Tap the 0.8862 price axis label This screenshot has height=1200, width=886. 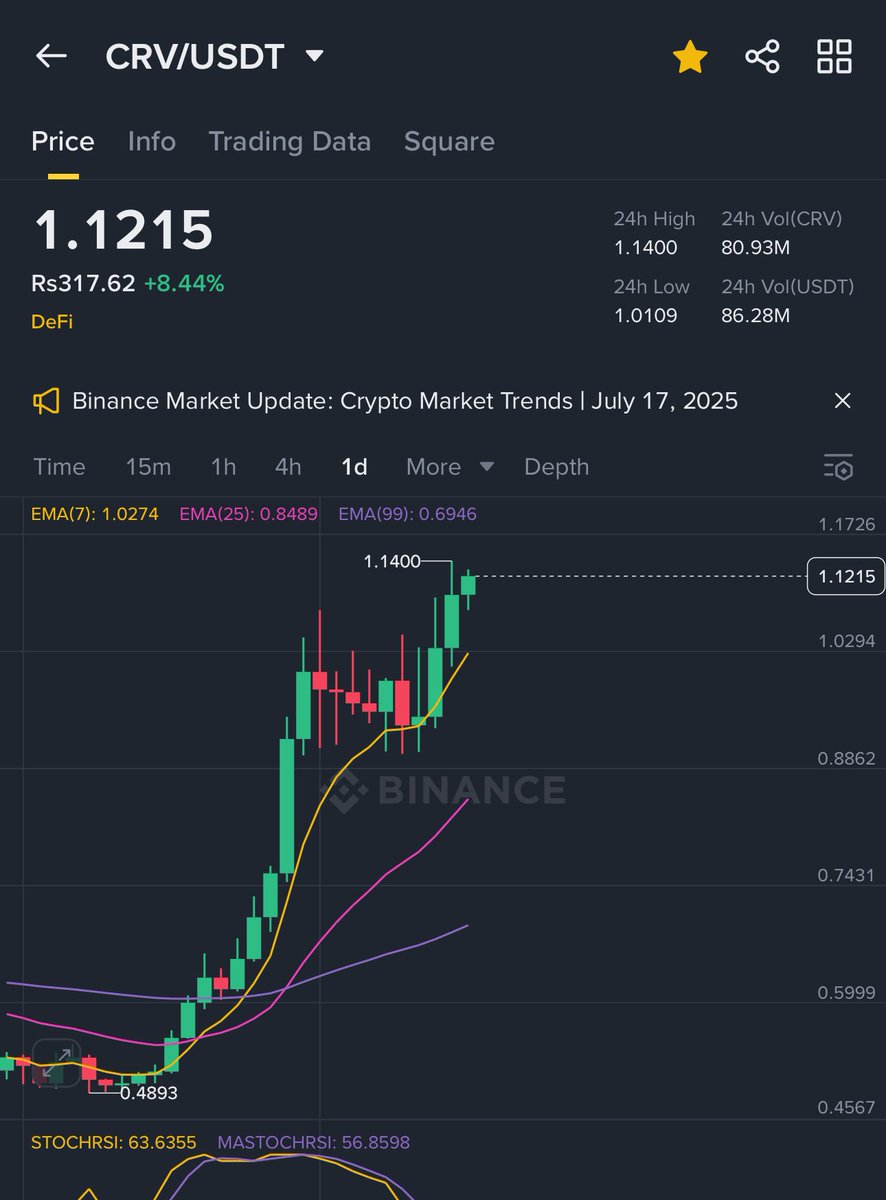[846, 758]
